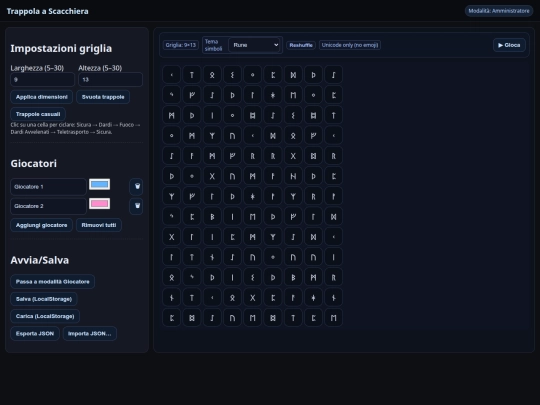Load with Carica (LocalStorage)

click(x=45, y=316)
